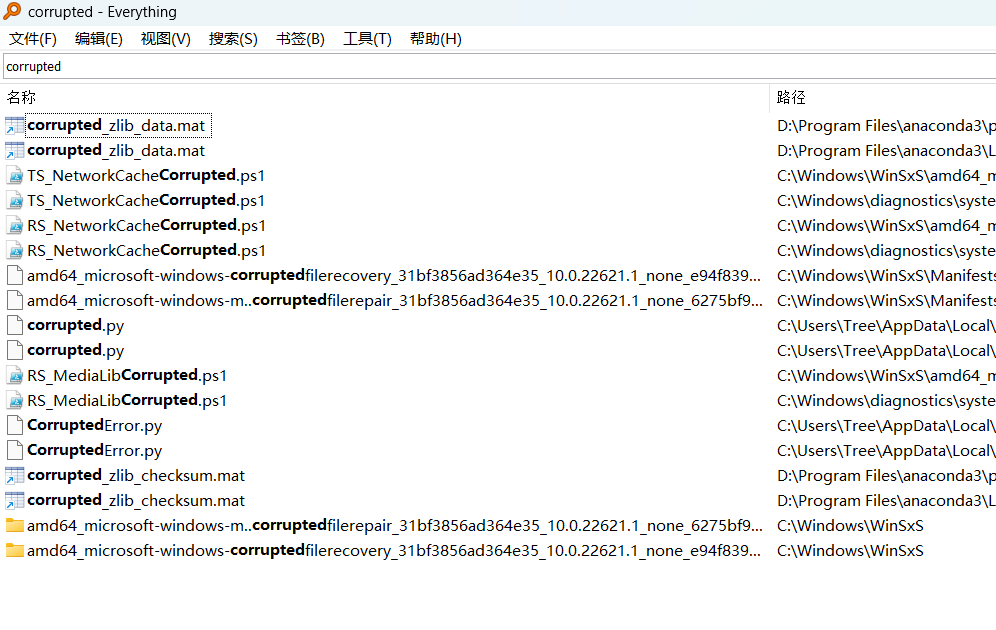Screen dimensions: 996x630
Task: Select RS_NetworkCacheCorrupted.ps1 name in diagnostics row
Action: point(147,251)
